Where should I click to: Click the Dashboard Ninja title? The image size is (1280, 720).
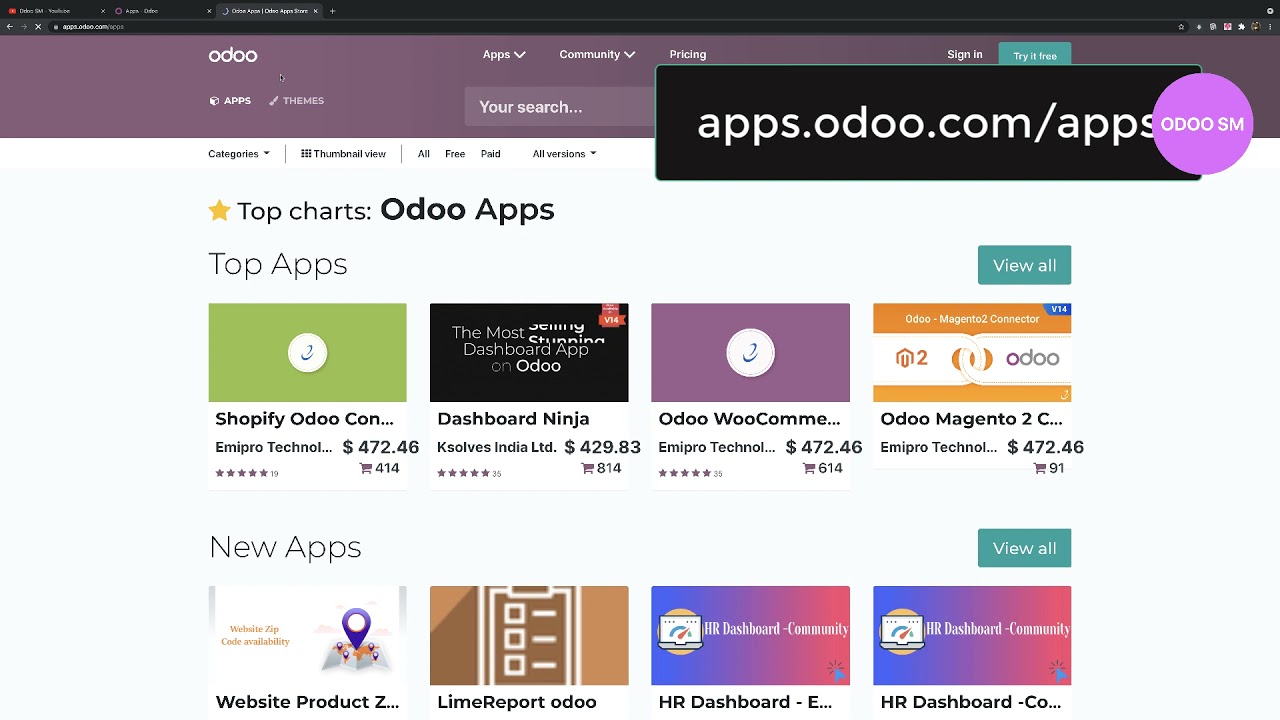pos(513,419)
